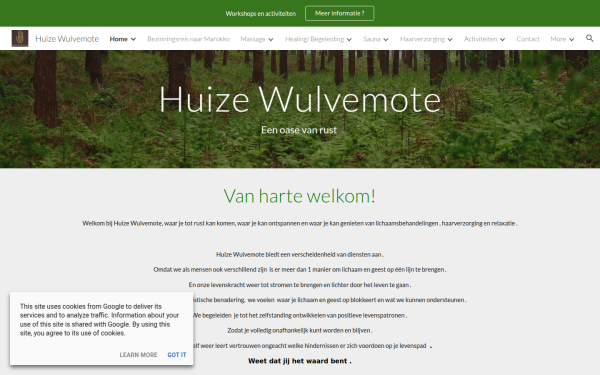This screenshot has width=600, height=375.
Task: Open Bezinningsreis naar Marokko page
Action: click(x=188, y=39)
